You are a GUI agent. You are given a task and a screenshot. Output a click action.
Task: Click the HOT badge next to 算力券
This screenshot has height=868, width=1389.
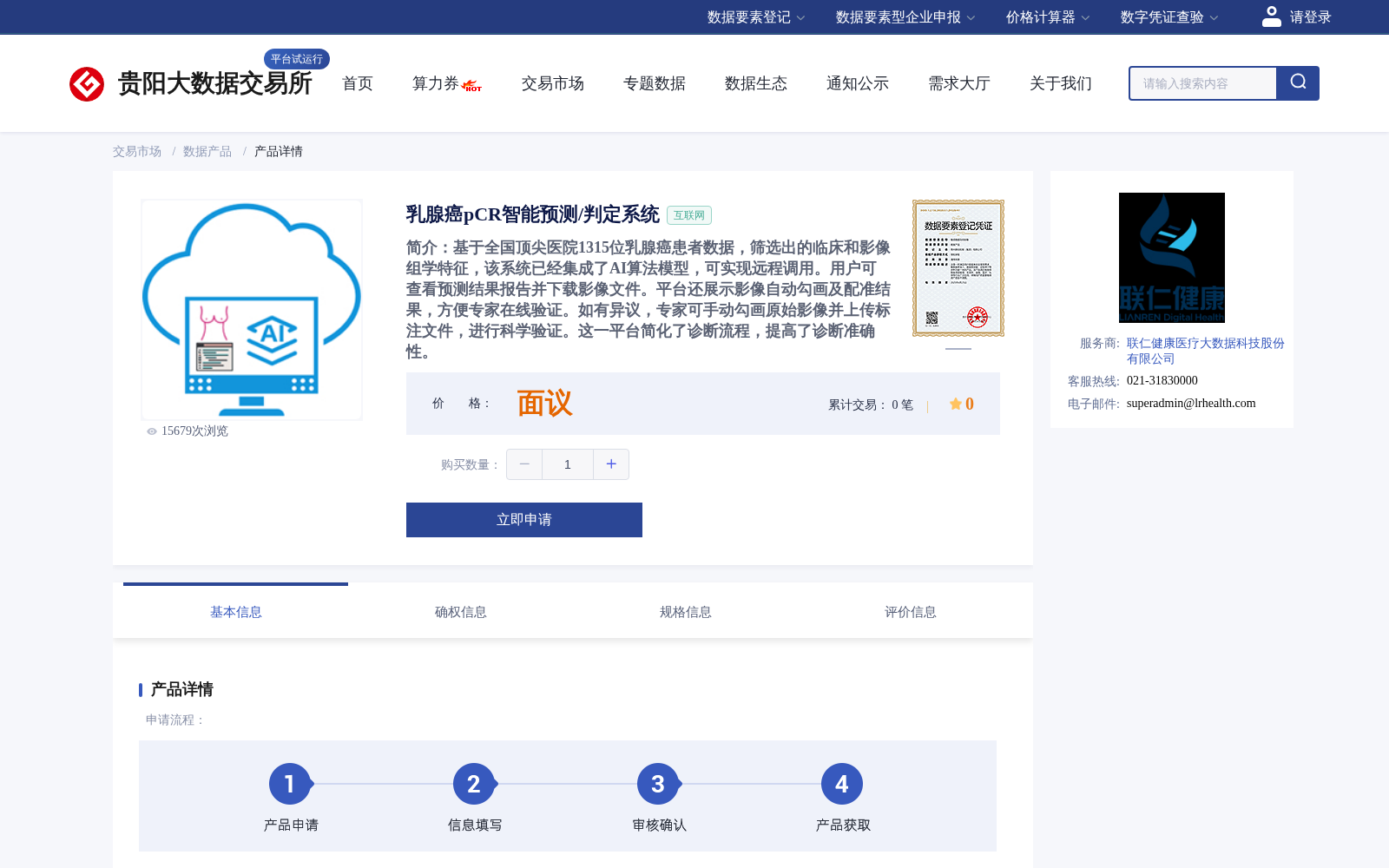click(472, 86)
